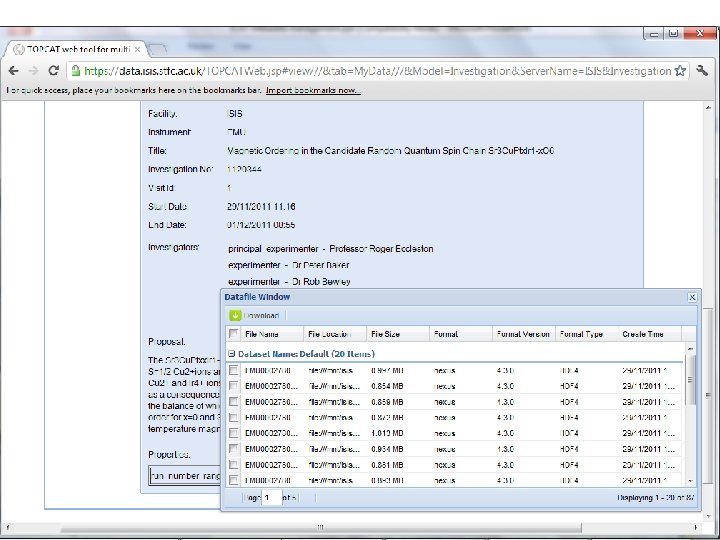Tick the checkbox for the 1.013 MB file
This screenshot has width=720, height=540.
click(233, 433)
